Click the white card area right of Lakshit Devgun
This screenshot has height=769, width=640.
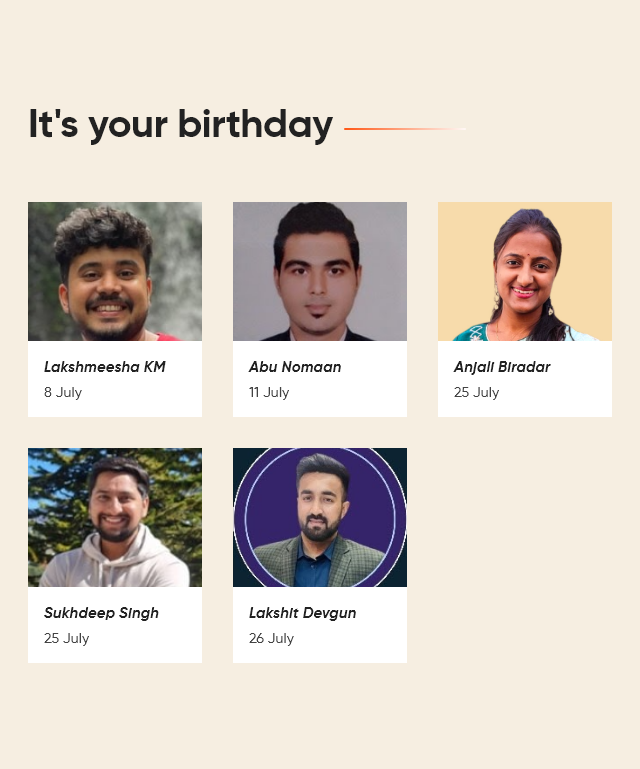click(382, 613)
